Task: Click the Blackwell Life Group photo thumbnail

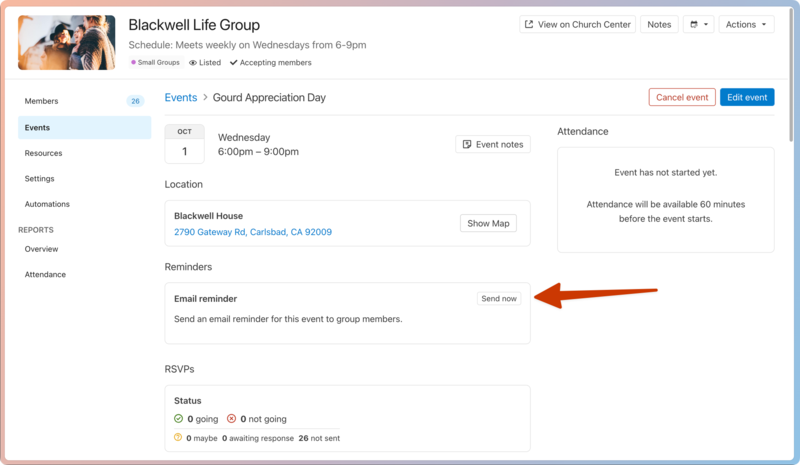Action: (x=66, y=42)
